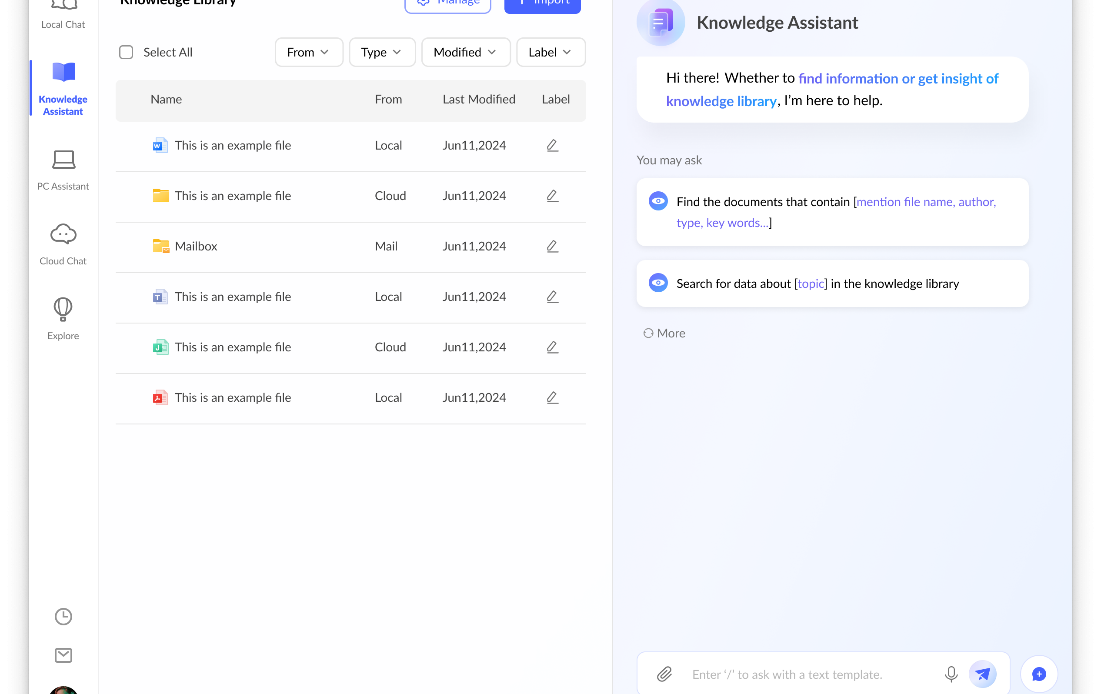
Task: Expand the From filter dropdown
Action: coord(308,52)
